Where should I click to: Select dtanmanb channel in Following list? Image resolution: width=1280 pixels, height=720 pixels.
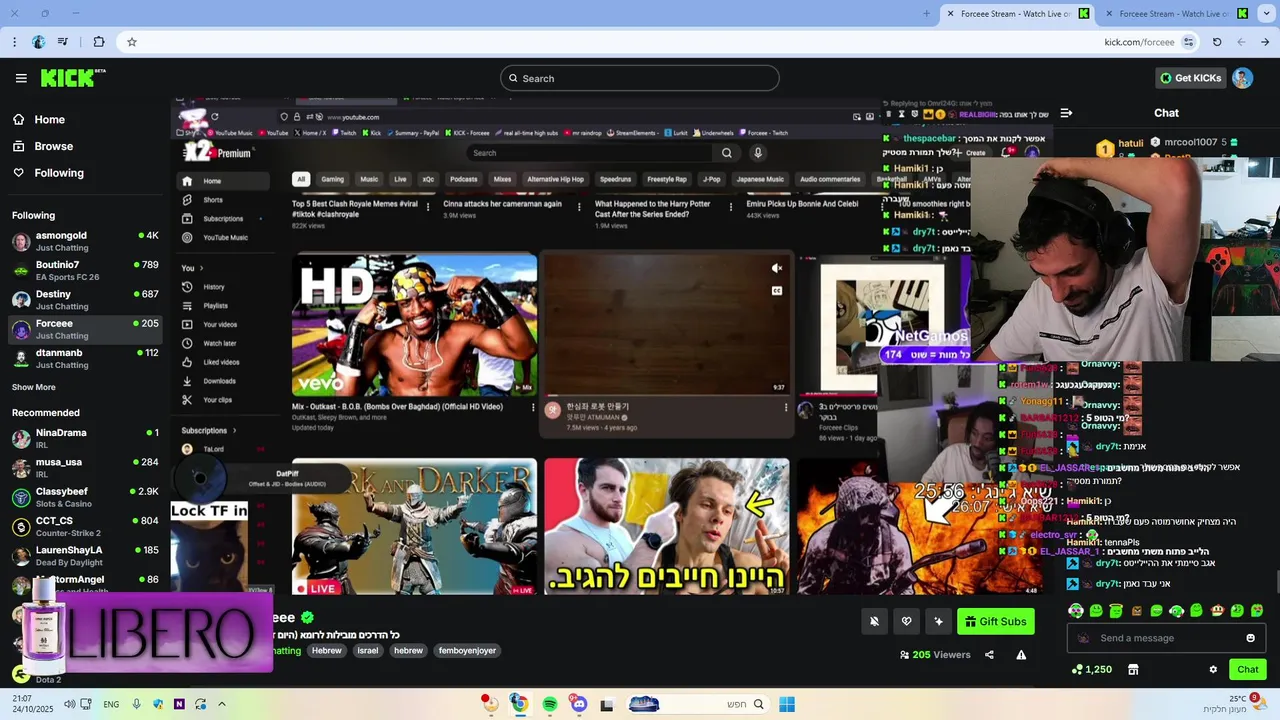click(x=85, y=358)
